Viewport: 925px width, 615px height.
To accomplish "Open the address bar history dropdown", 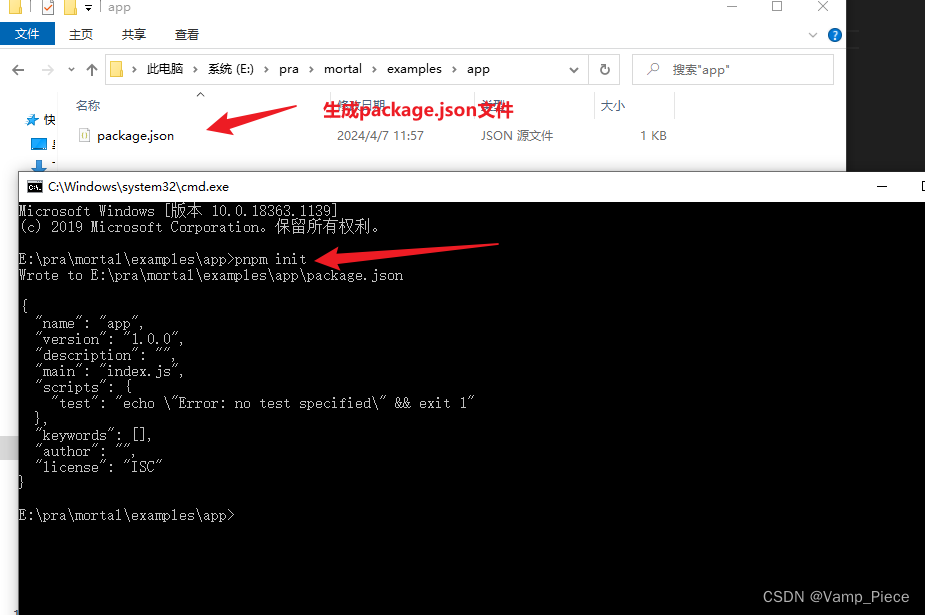I will click(573, 70).
